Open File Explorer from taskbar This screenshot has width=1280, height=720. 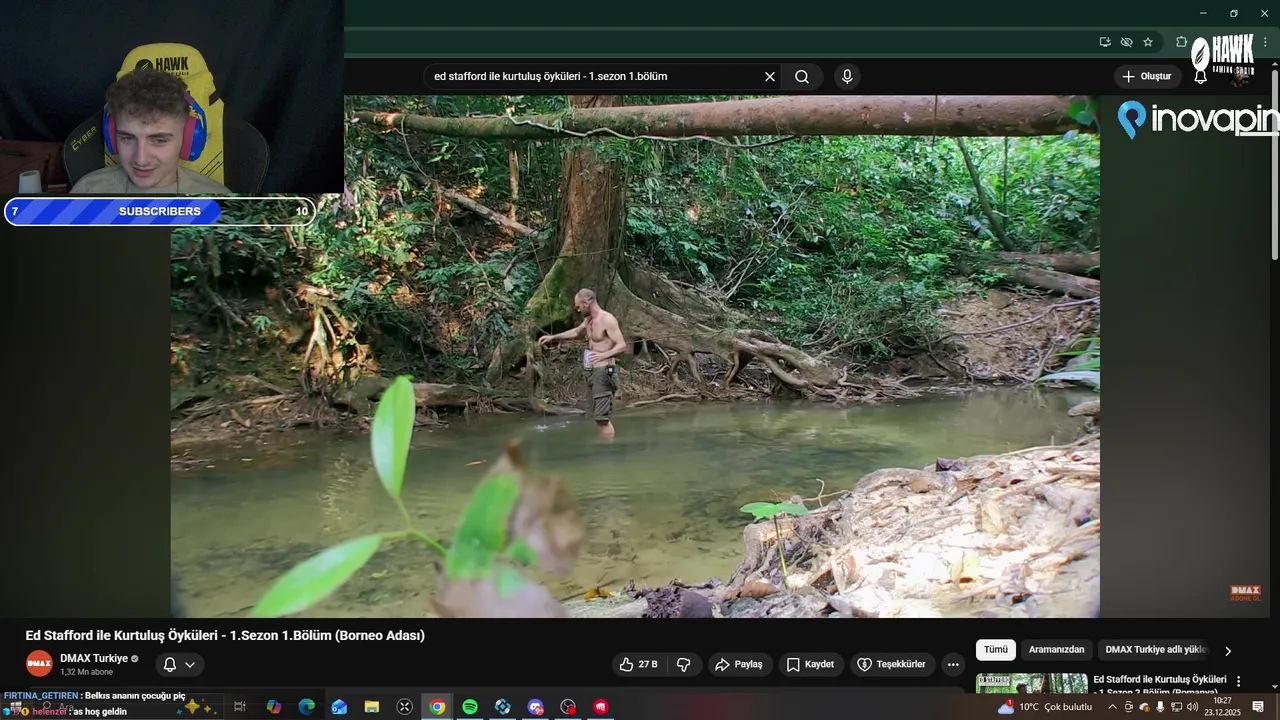pyautogui.click(x=371, y=707)
